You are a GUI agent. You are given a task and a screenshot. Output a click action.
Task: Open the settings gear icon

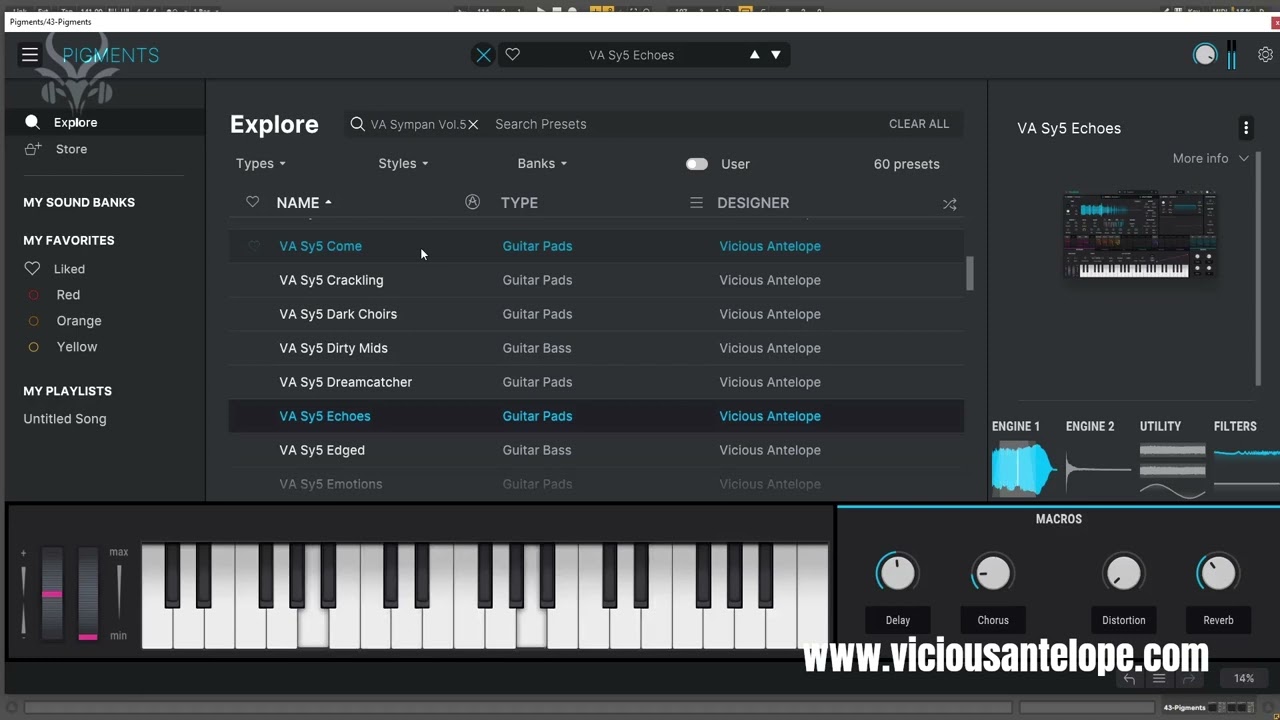pyautogui.click(x=1265, y=55)
